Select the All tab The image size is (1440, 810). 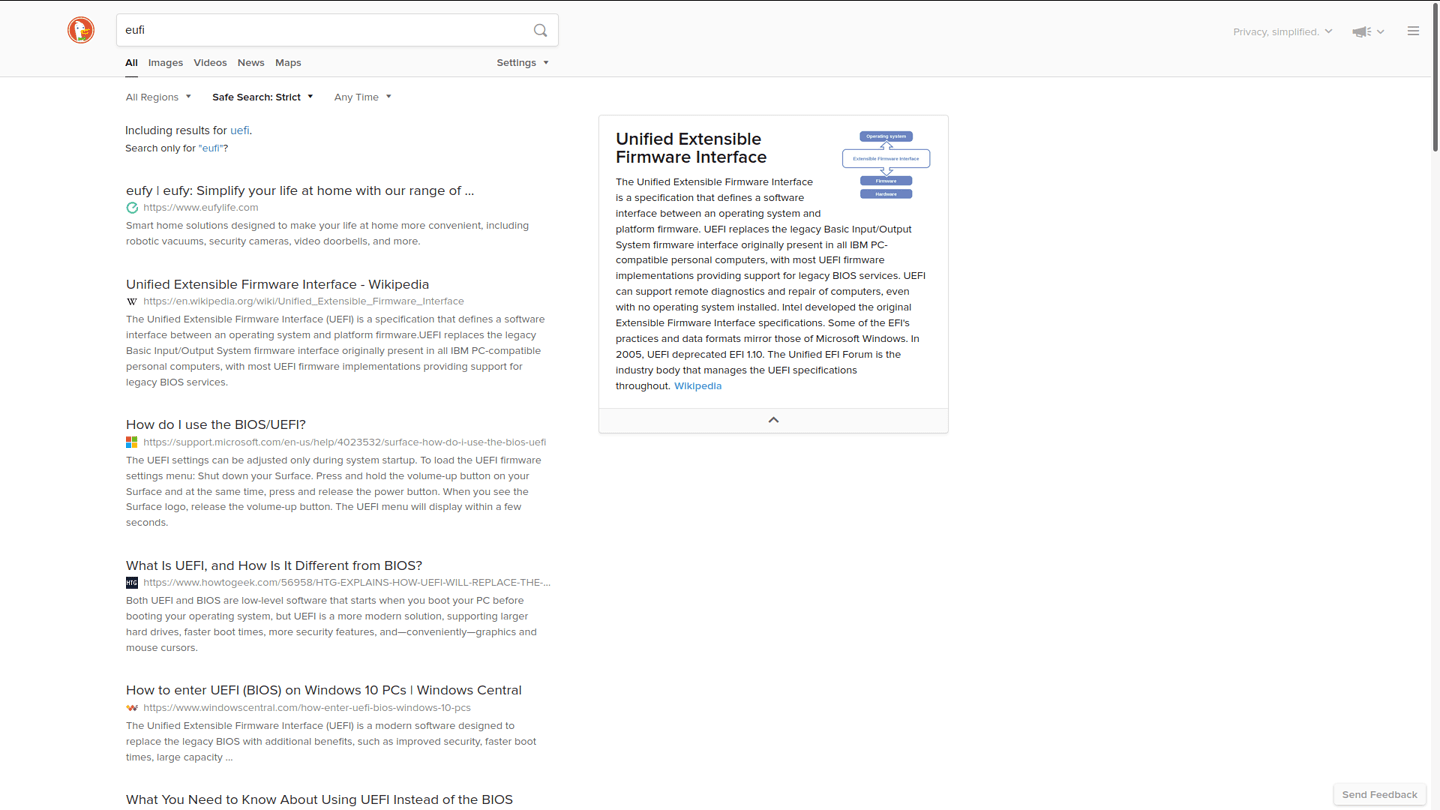click(131, 63)
